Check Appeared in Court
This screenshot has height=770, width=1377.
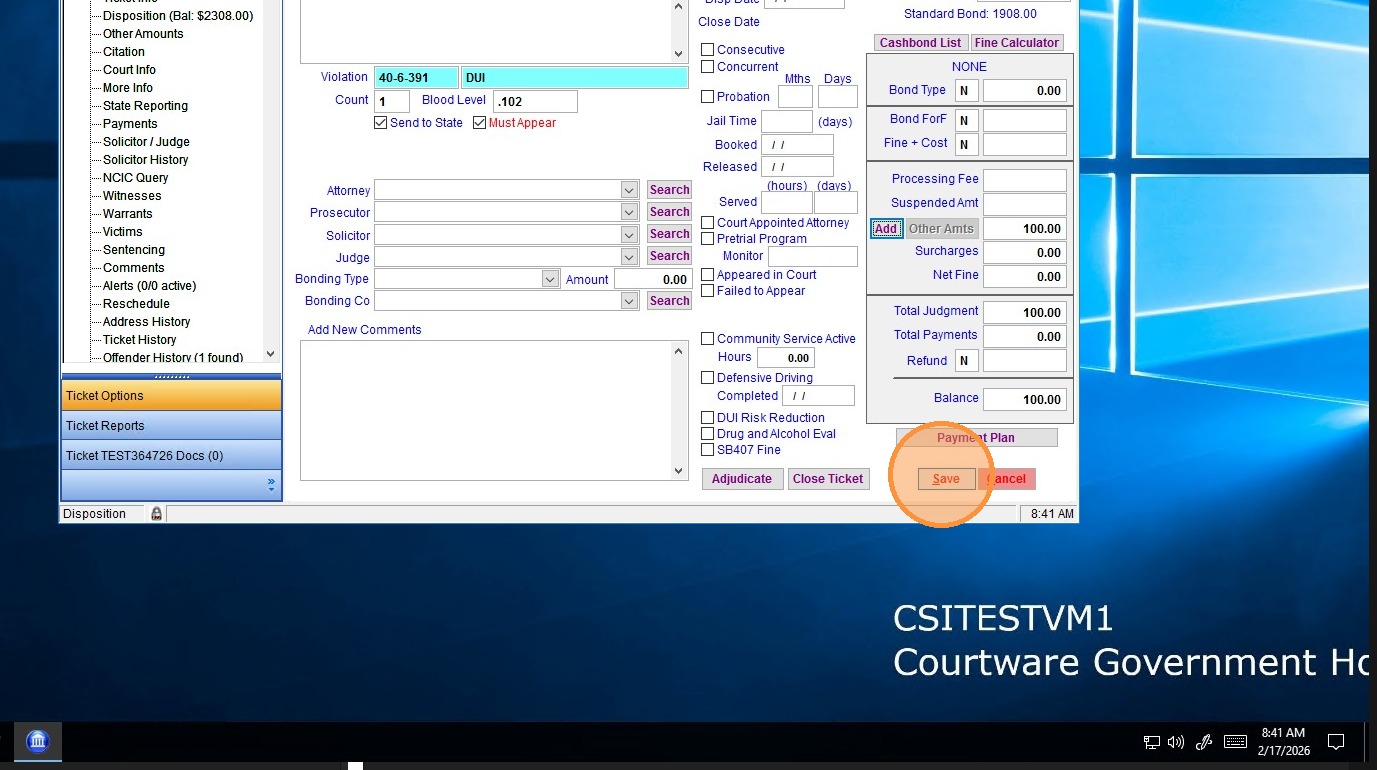point(708,275)
